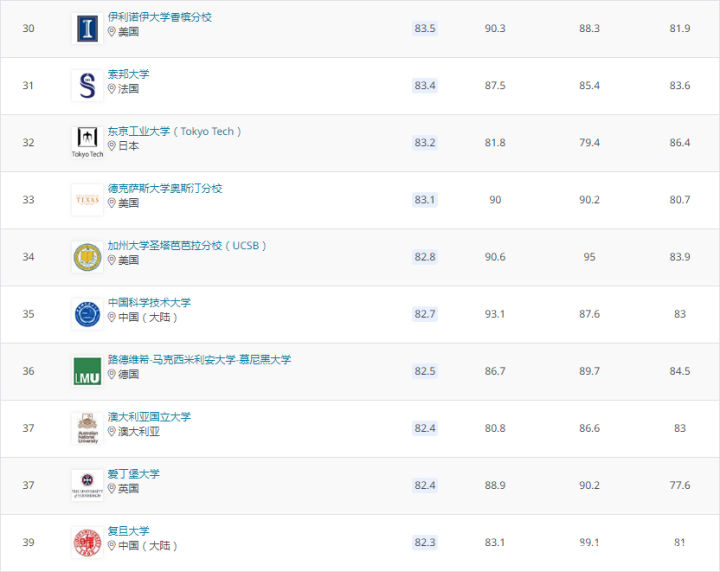720x572 pixels.
Task: Click value 95 in UCSB row
Action: [589, 257]
